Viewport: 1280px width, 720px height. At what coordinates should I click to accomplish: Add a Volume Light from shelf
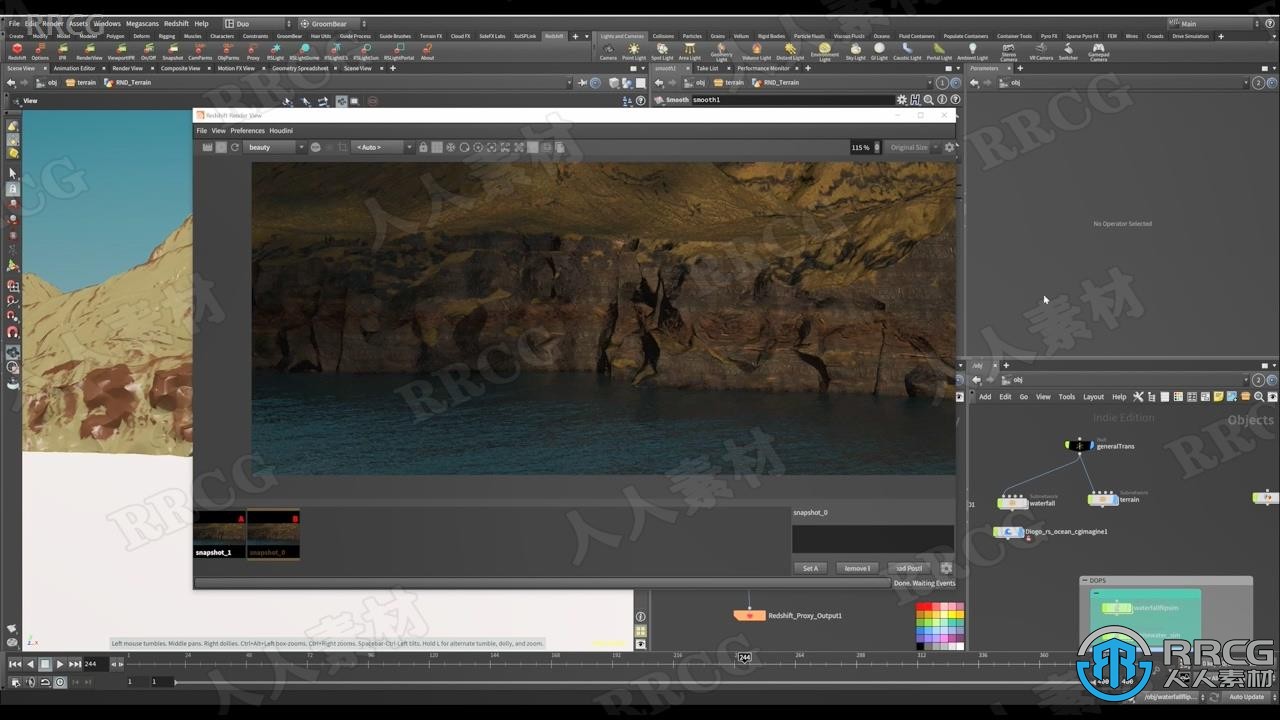(x=756, y=50)
